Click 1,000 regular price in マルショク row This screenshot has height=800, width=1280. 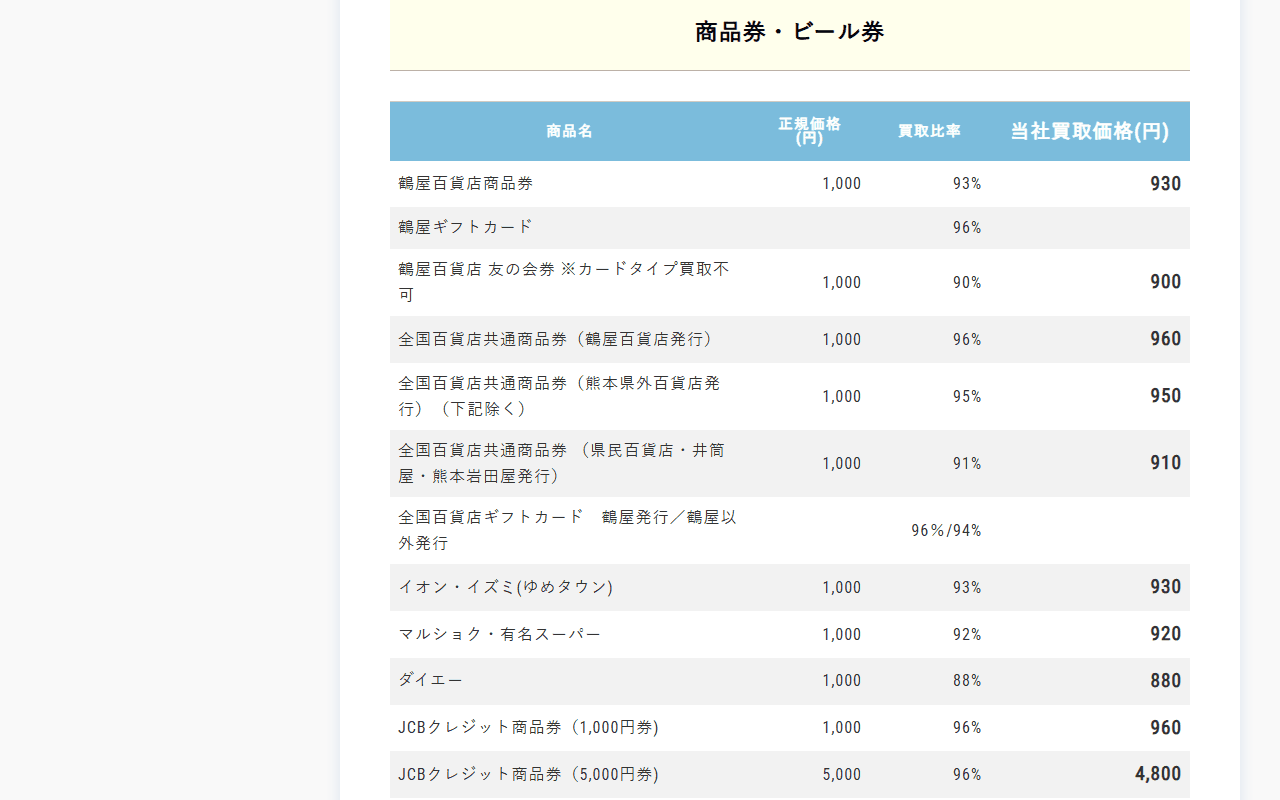coord(842,635)
